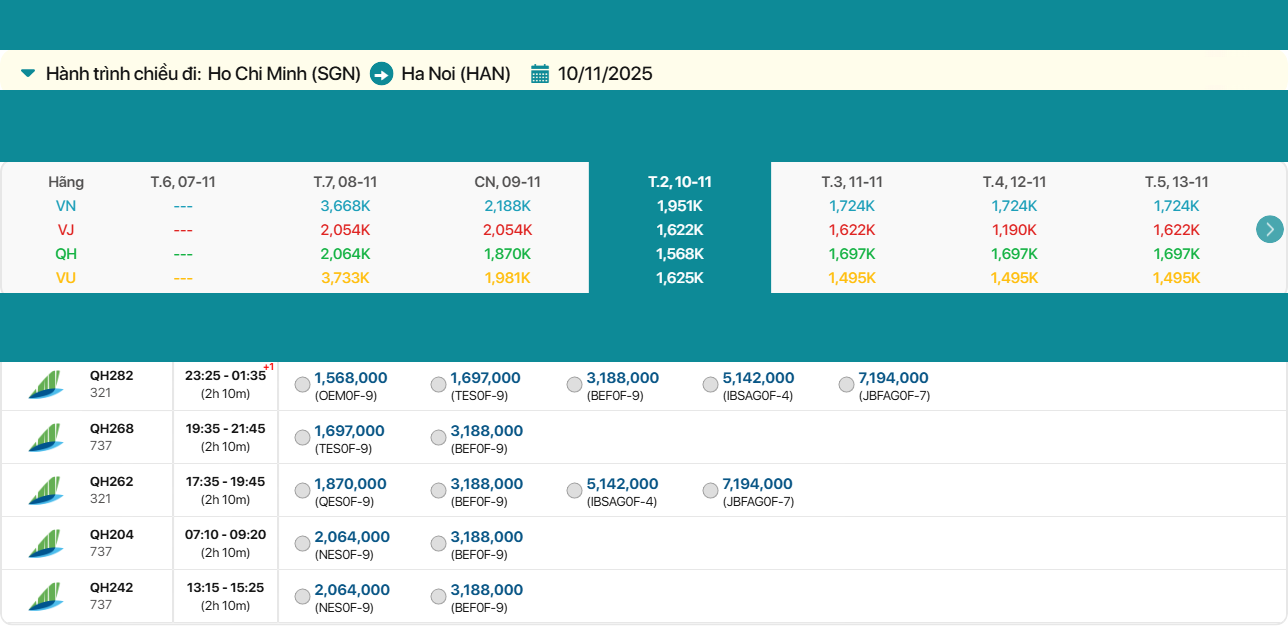The image size is (1288, 642).
Task: Click Bamboo Airways logo for flight QH282
Action: (45, 385)
